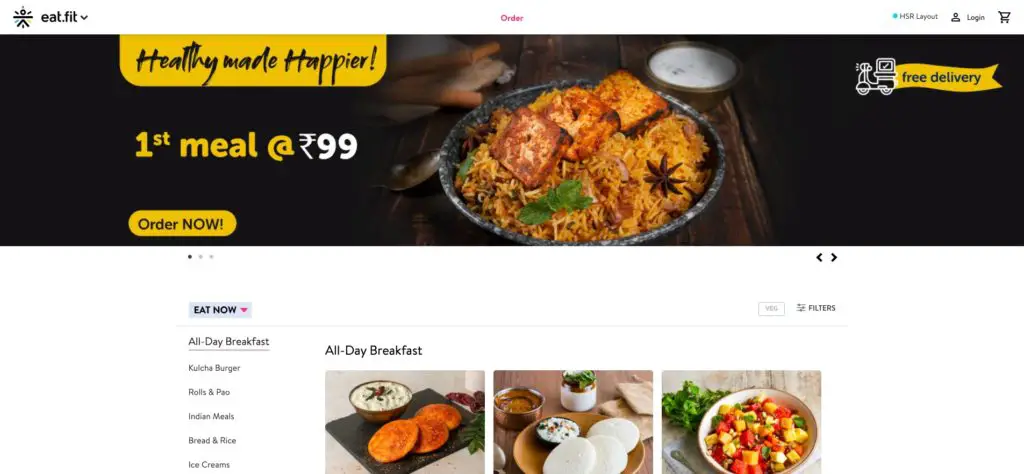
Task: Open the Rolls & Pao category
Action: 209,392
